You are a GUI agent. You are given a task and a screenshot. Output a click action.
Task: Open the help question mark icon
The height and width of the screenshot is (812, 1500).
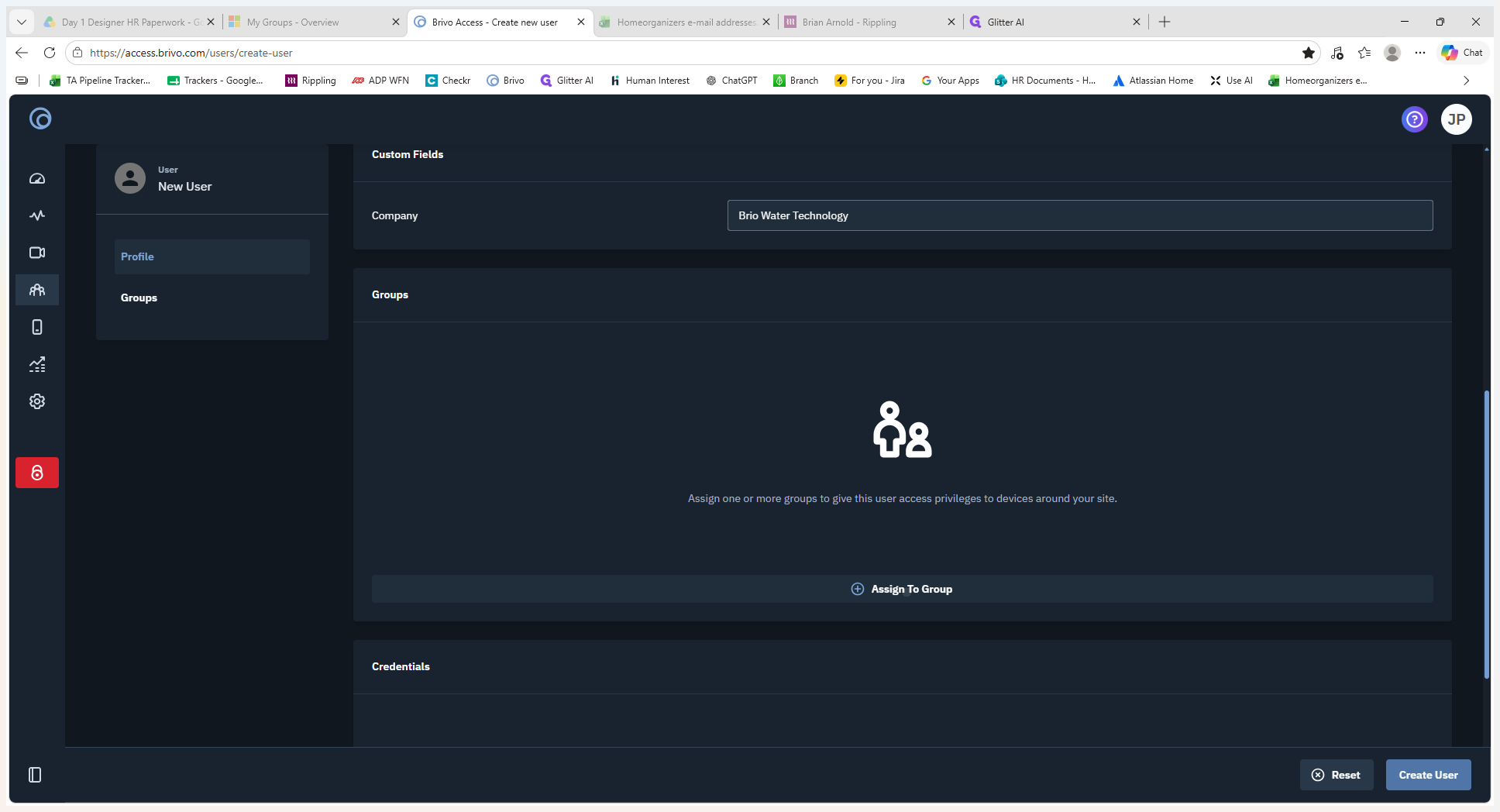click(x=1415, y=119)
